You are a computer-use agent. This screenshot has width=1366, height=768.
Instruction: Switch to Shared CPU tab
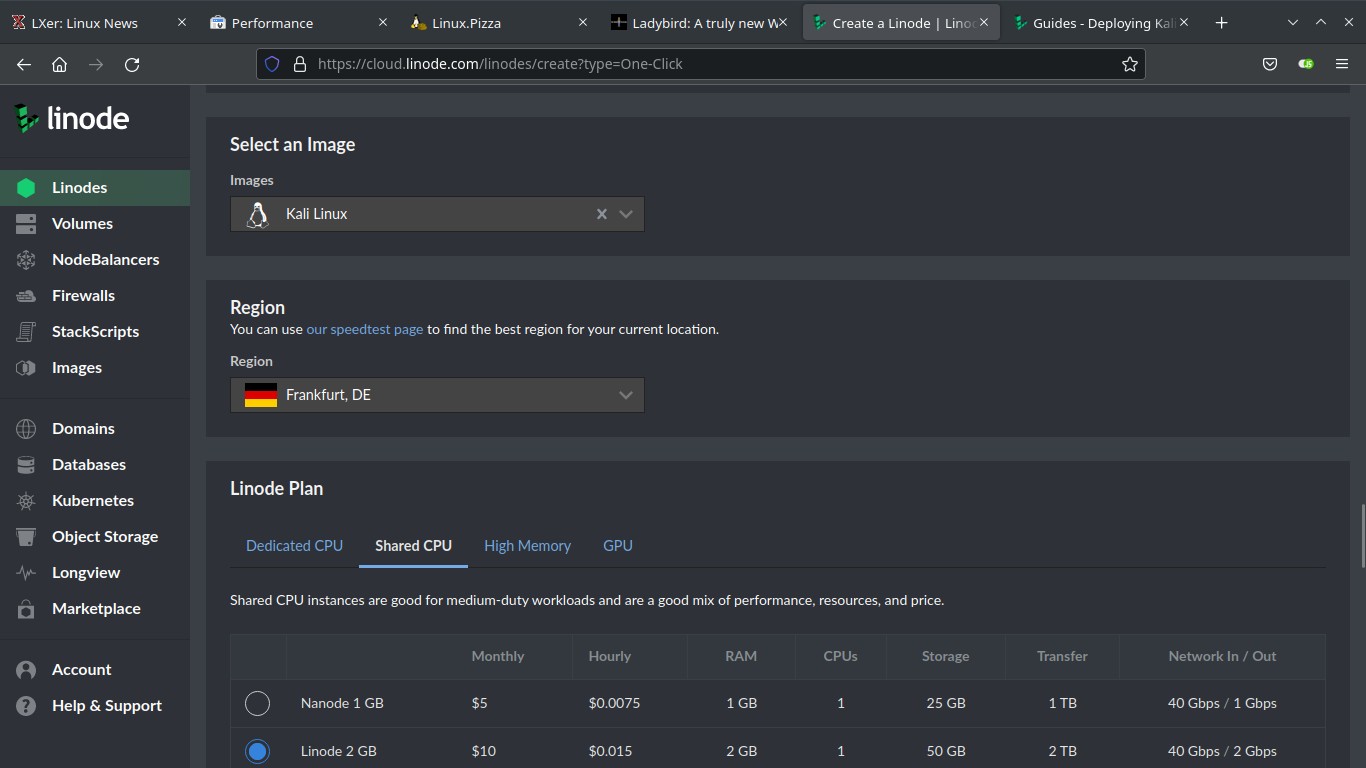point(413,546)
